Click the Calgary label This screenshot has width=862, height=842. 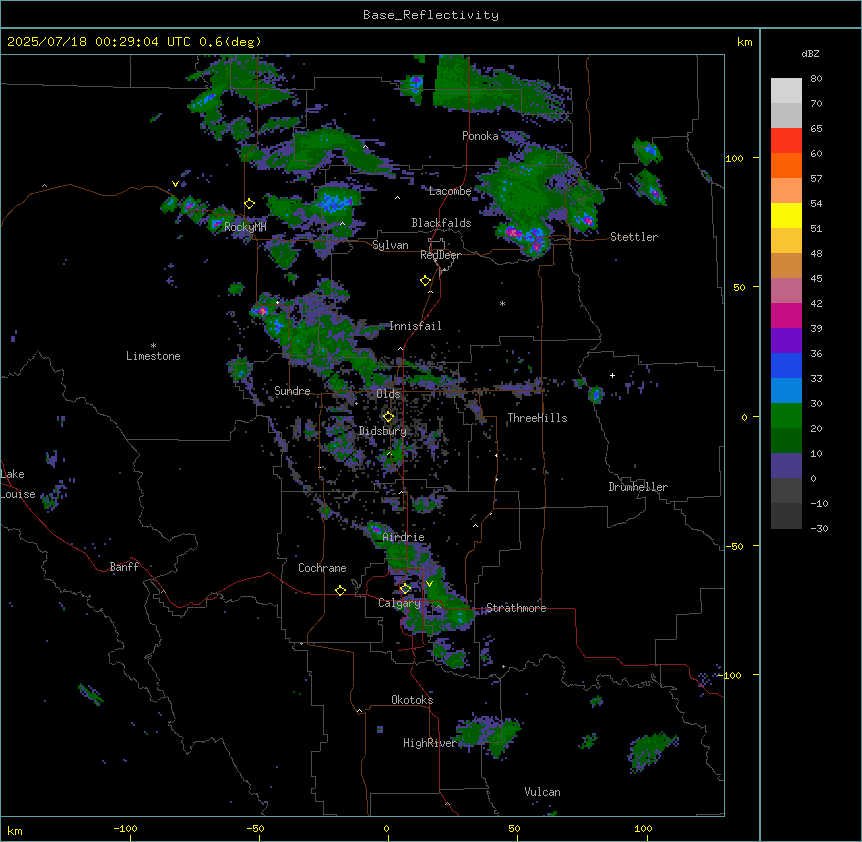tap(399, 603)
